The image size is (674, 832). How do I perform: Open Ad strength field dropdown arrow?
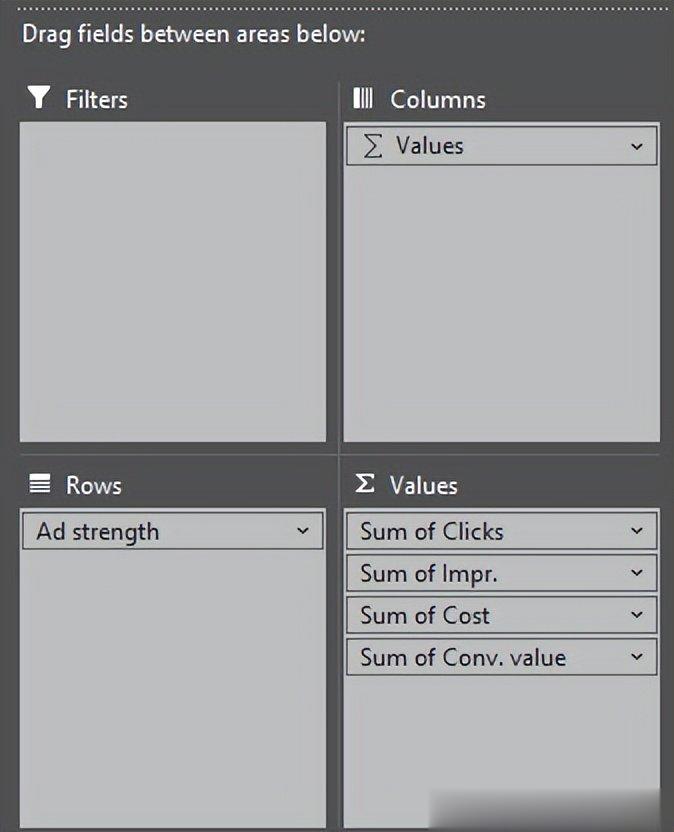click(303, 532)
